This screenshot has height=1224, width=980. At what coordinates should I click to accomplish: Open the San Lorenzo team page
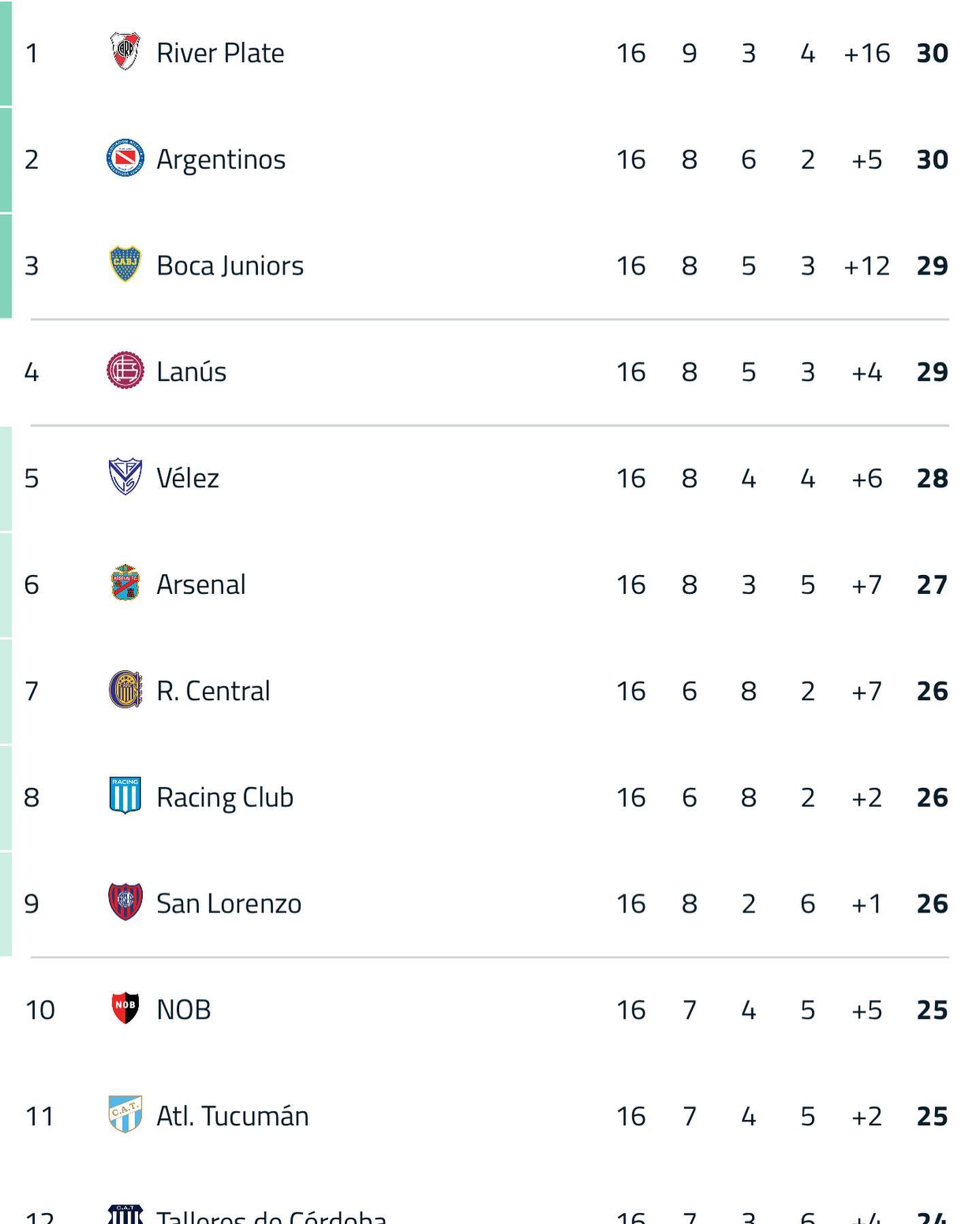pos(229,904)
